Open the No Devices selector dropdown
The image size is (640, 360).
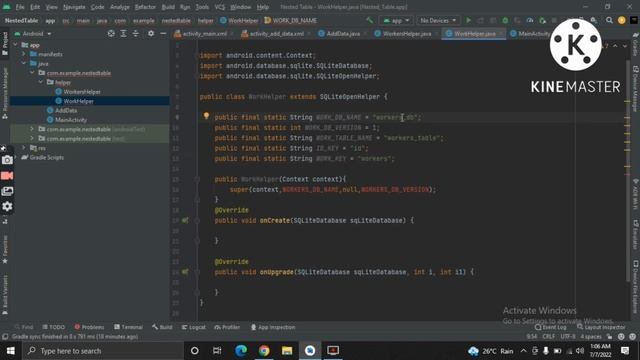(438, 20)
